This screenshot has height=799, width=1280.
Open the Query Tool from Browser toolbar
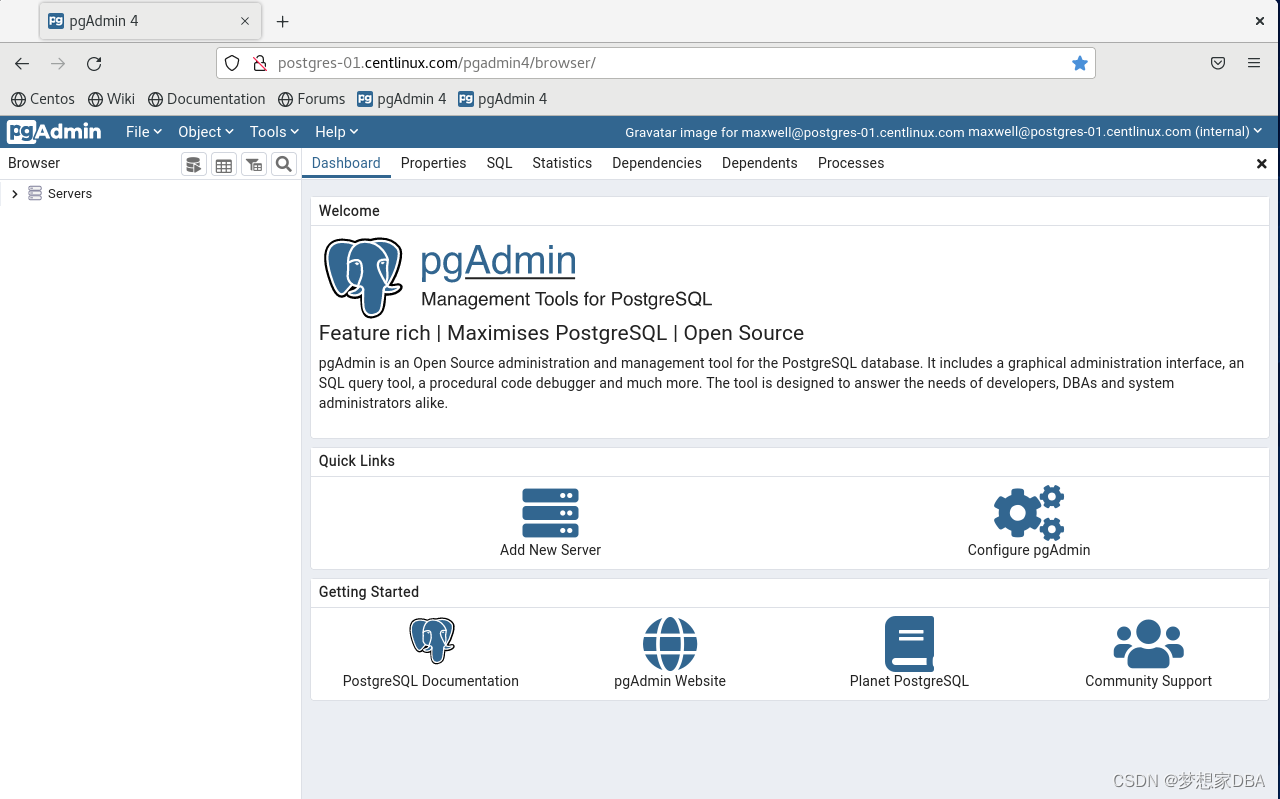pyautogui.click(x=194, y=164)
